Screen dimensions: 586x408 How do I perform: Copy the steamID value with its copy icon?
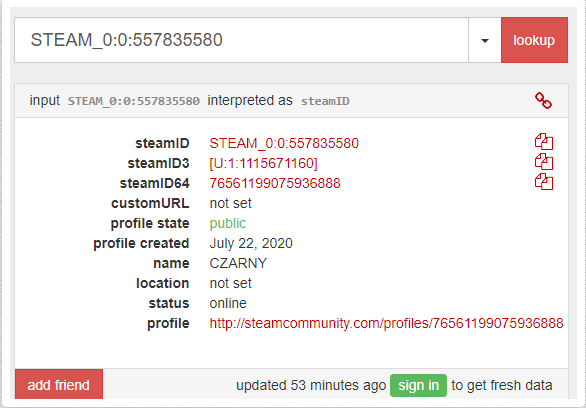(x=544, y=142)
